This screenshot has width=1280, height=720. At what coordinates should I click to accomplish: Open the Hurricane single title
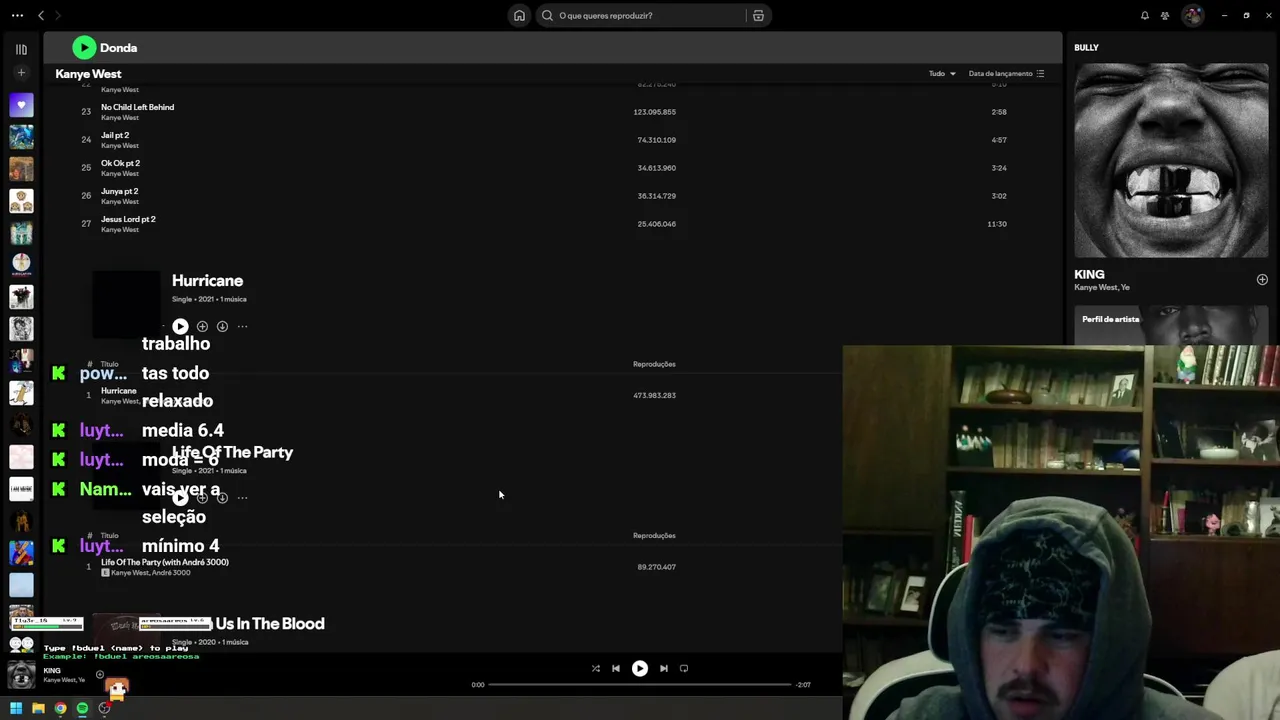point(207,281)
